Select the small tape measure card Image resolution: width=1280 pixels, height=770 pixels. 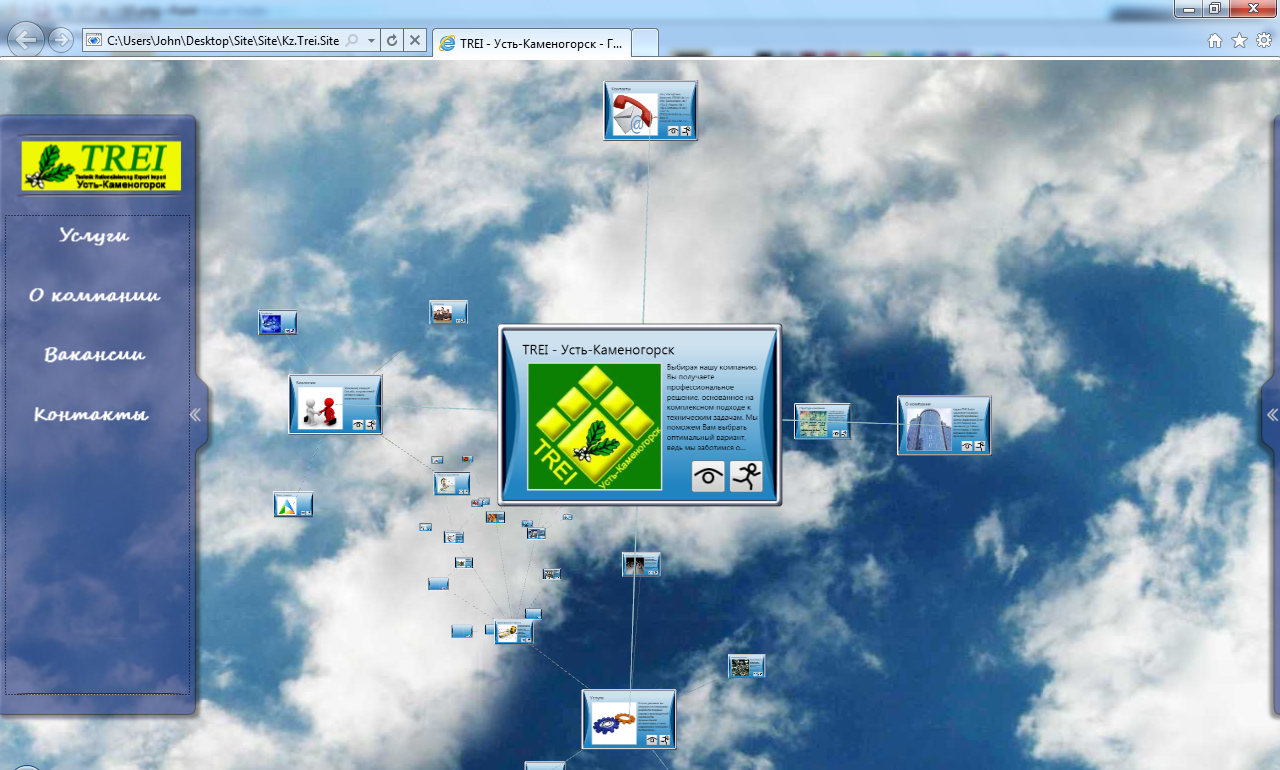514,632
